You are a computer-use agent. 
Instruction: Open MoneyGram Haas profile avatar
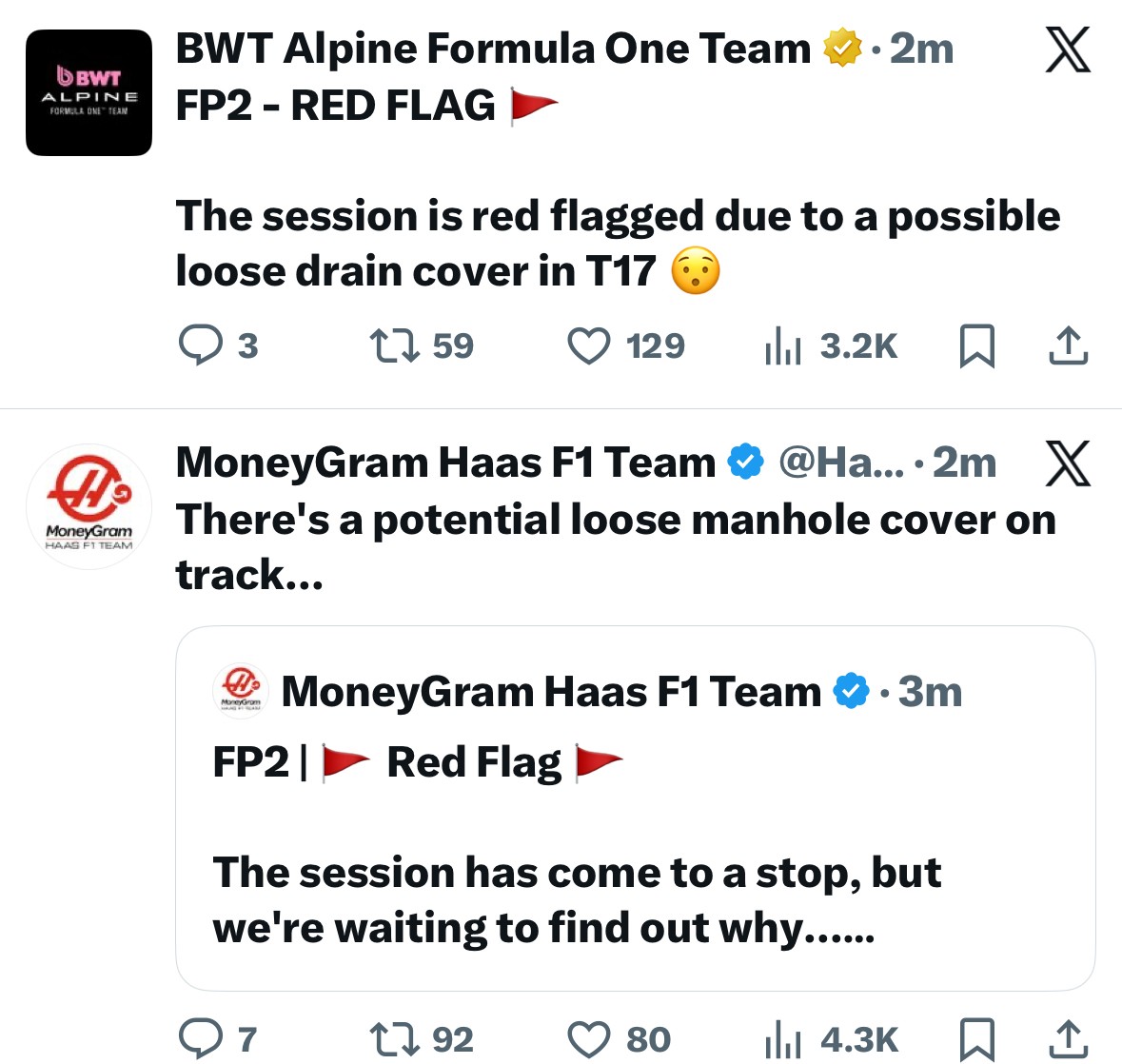89,505
